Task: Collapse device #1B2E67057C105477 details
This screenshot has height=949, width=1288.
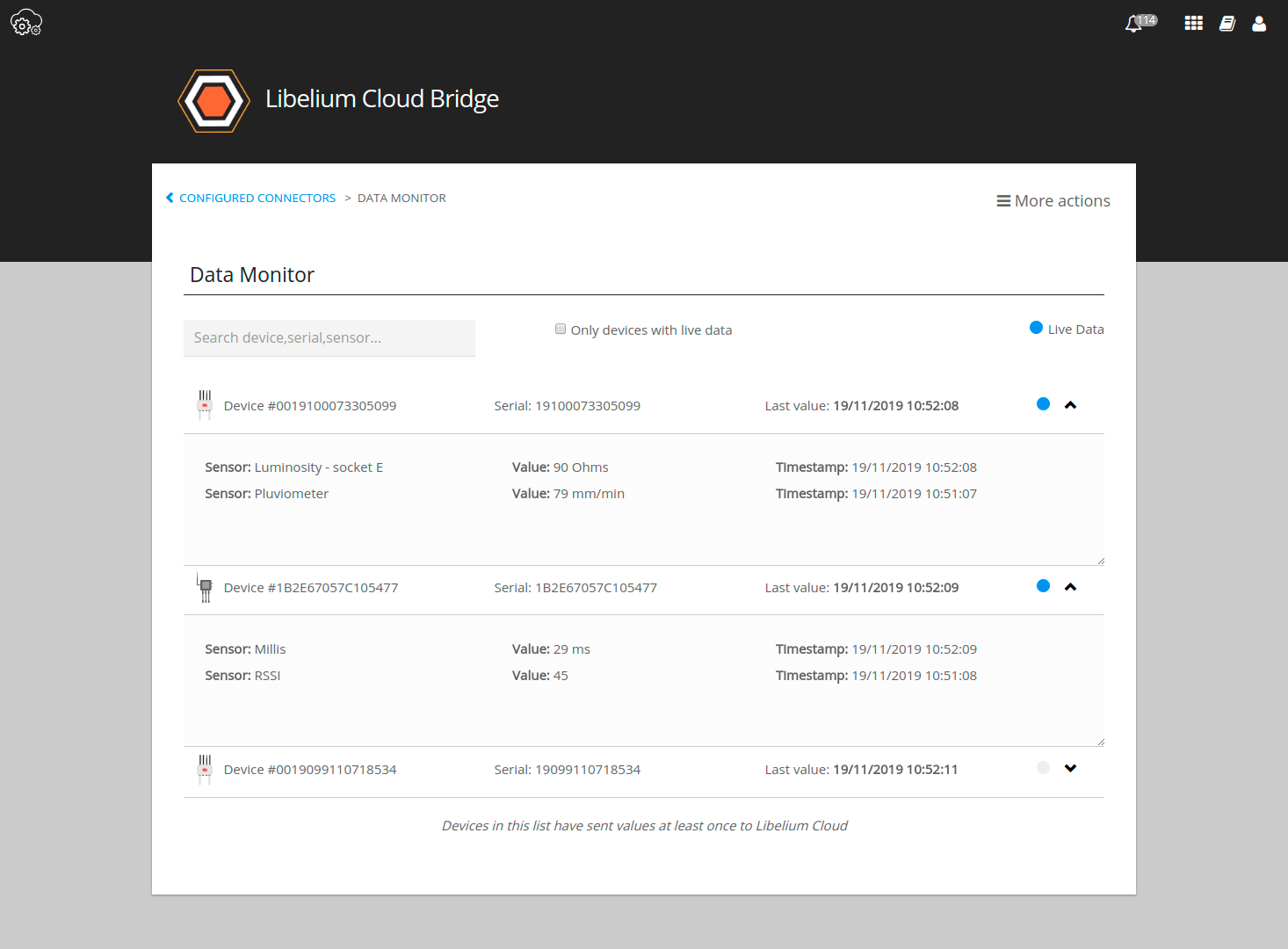Action: 1070,587
